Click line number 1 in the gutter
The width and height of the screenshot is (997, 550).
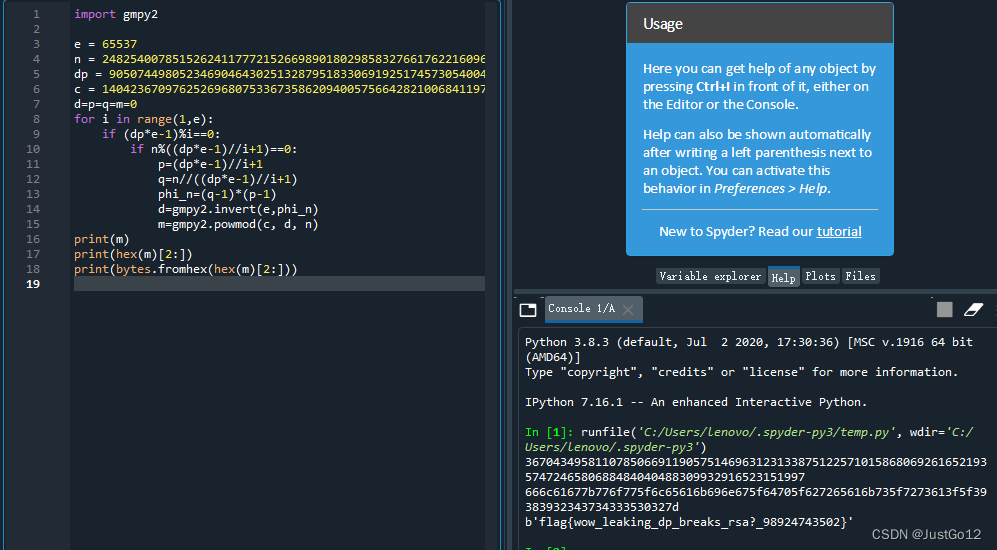coord(36,14)
